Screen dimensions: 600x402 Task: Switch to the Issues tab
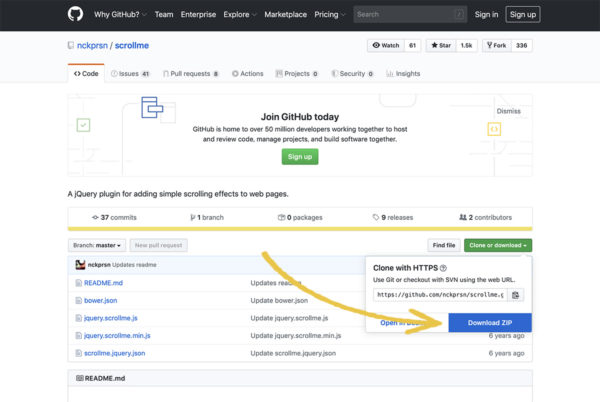(130, 73)
